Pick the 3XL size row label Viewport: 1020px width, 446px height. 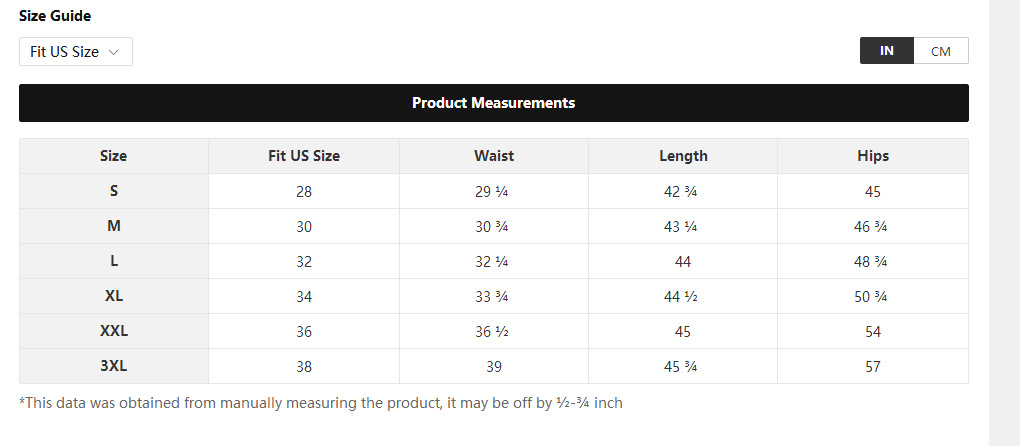tap(113, 366)
